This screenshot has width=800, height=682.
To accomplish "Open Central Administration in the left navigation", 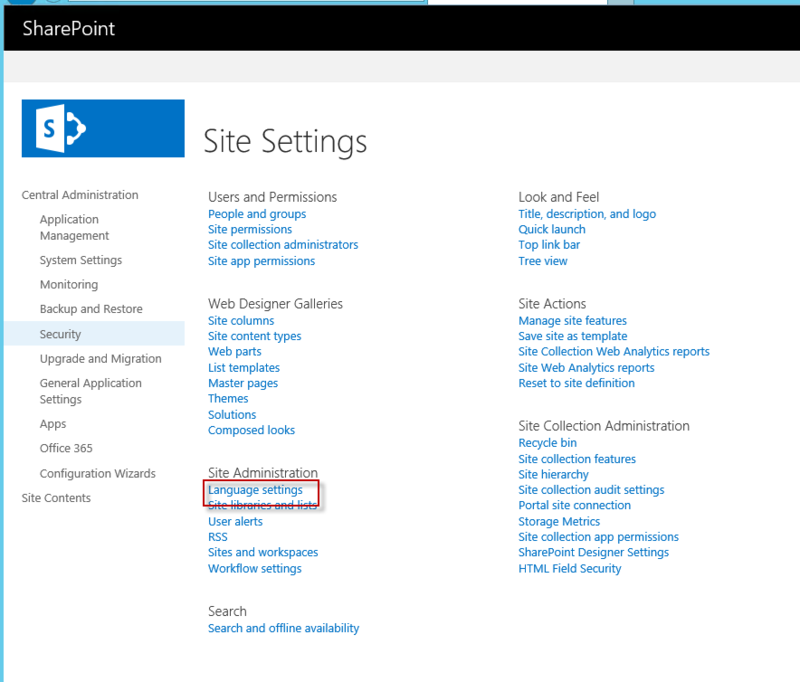I will click(x=80, y=195).
